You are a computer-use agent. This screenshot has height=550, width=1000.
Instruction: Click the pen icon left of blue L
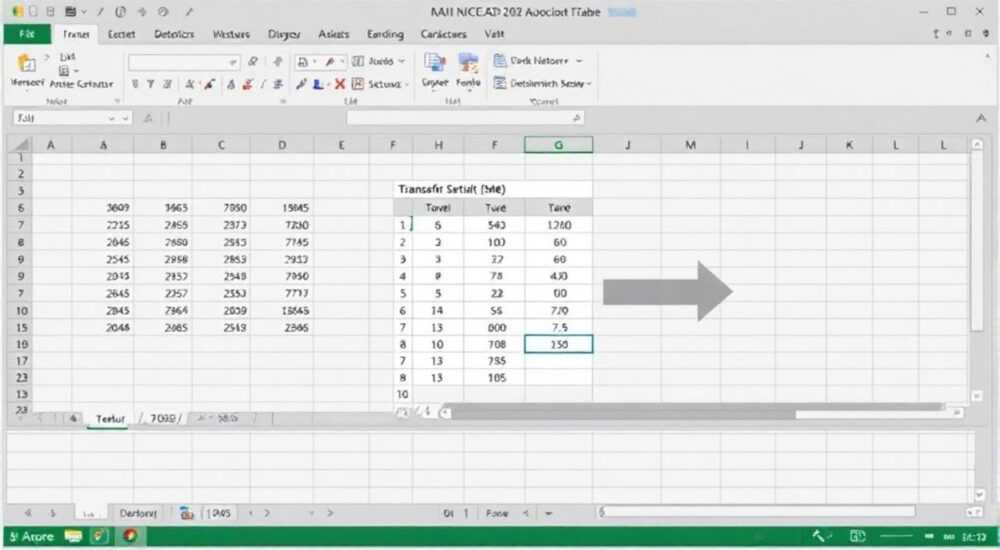[x=301, y=84]
